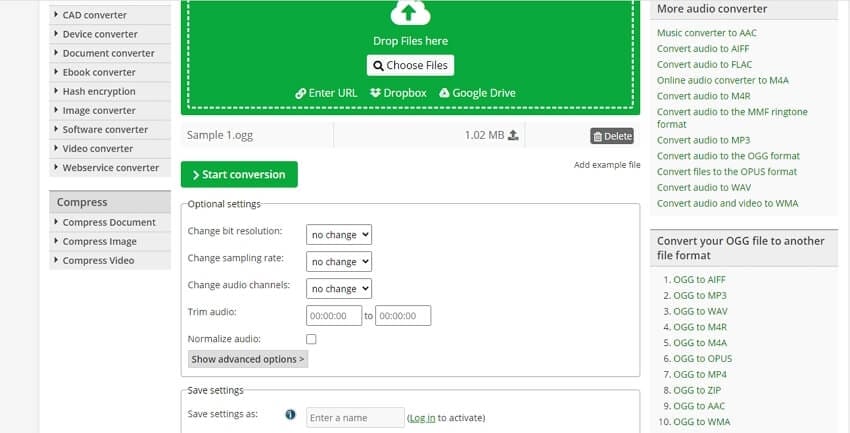Select OGG to M4A conversion link
Viewport: 850px width, 433px height.
click(700, 343)
